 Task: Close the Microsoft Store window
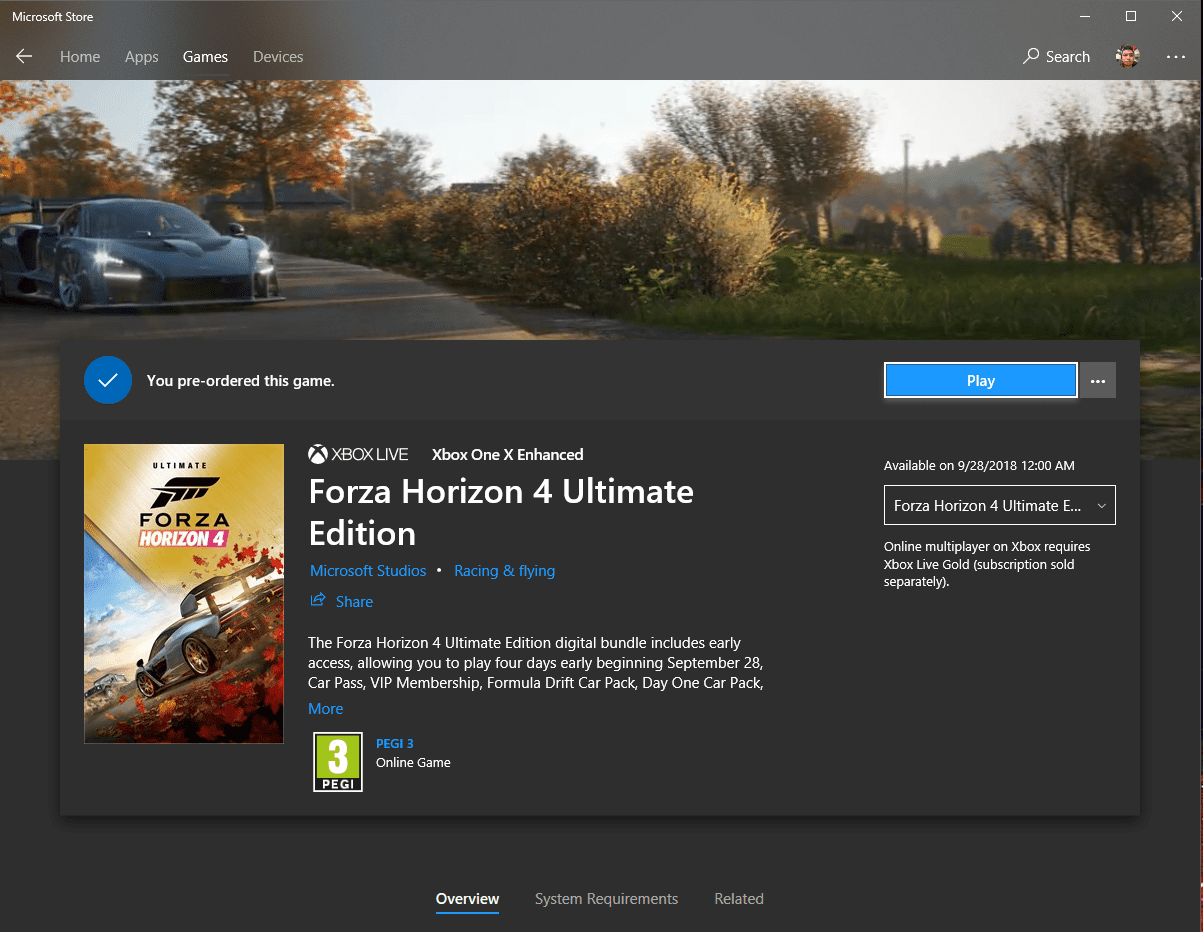point(1177,16)
